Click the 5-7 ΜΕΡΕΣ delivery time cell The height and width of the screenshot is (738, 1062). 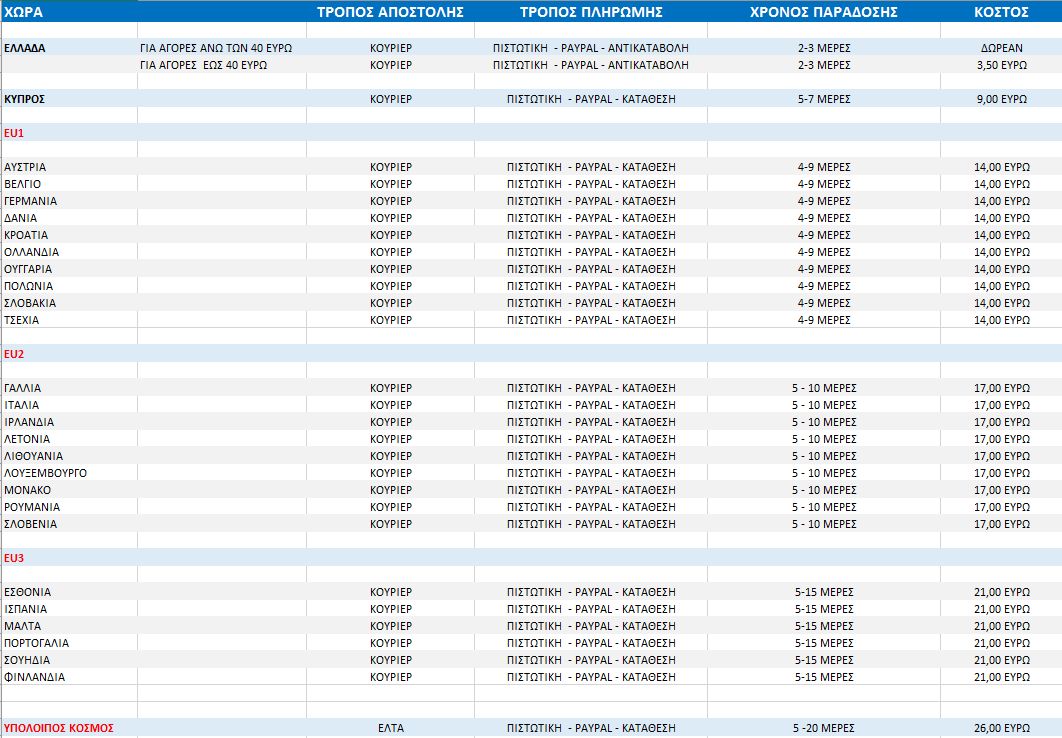pyautogui.click(x=824, y=99)
